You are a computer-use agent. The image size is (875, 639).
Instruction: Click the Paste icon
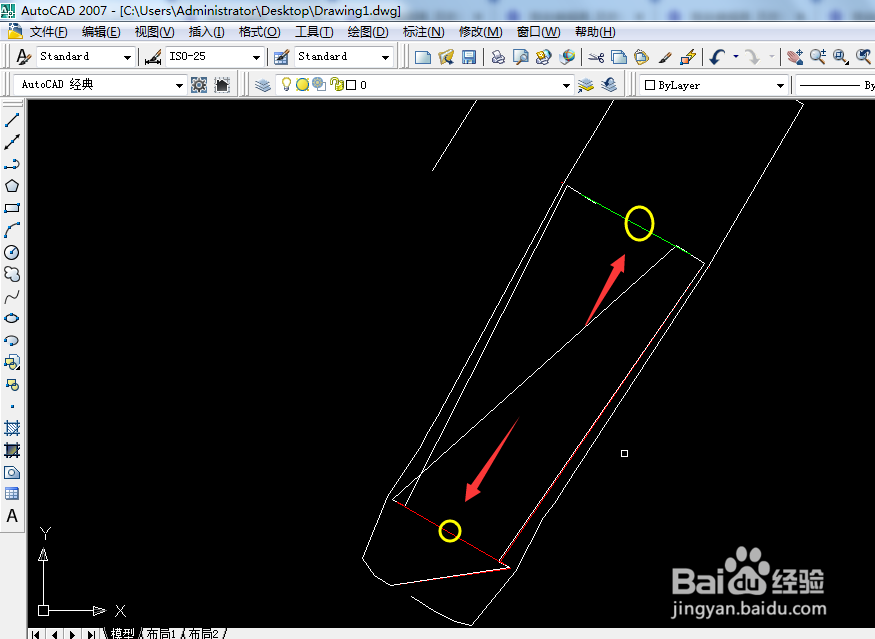[x=642, y=56]
